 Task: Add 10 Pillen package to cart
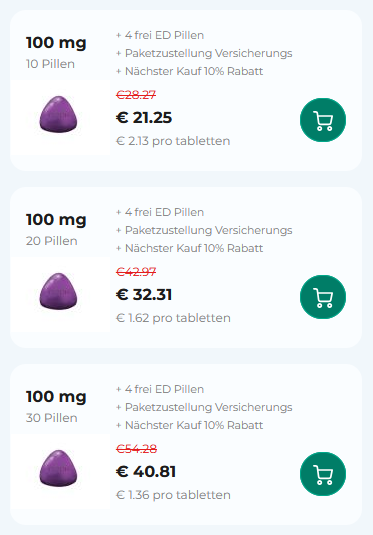(323, 120)
